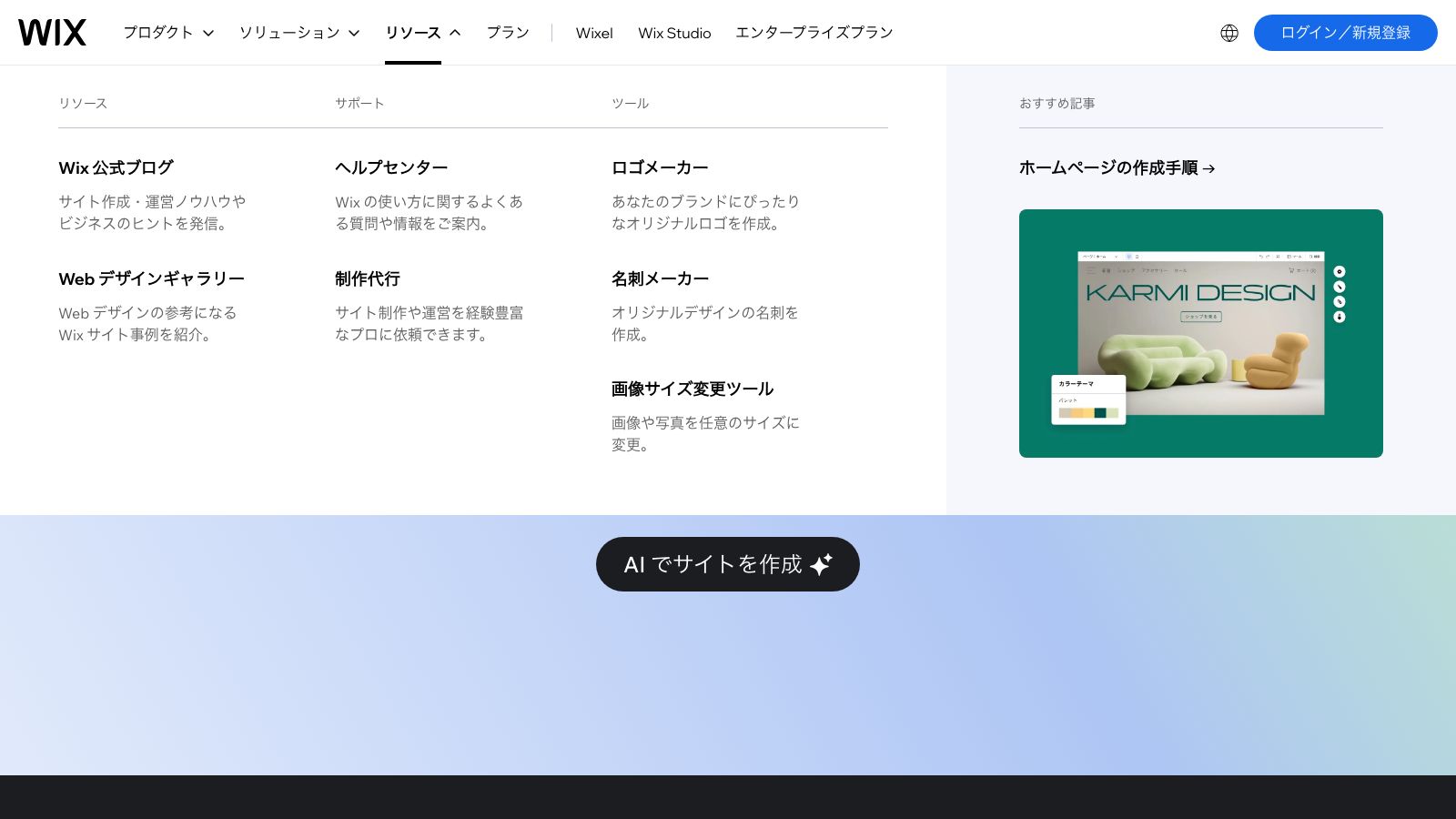Click the あなたのブランドにぴったり description
This screenshot has height=819, width=1456.
(705, 212)
